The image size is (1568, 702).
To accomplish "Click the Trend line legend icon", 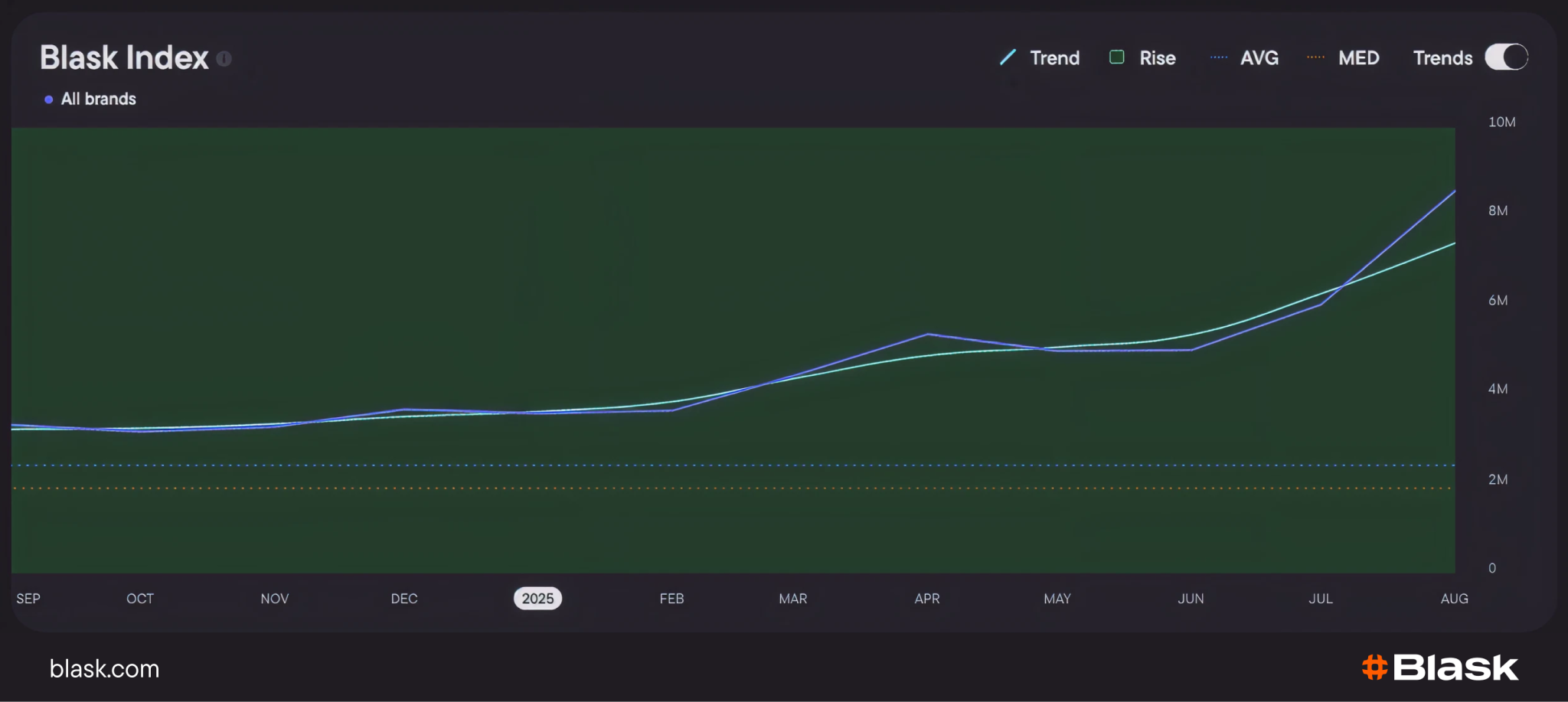I will coord(1008,57).
